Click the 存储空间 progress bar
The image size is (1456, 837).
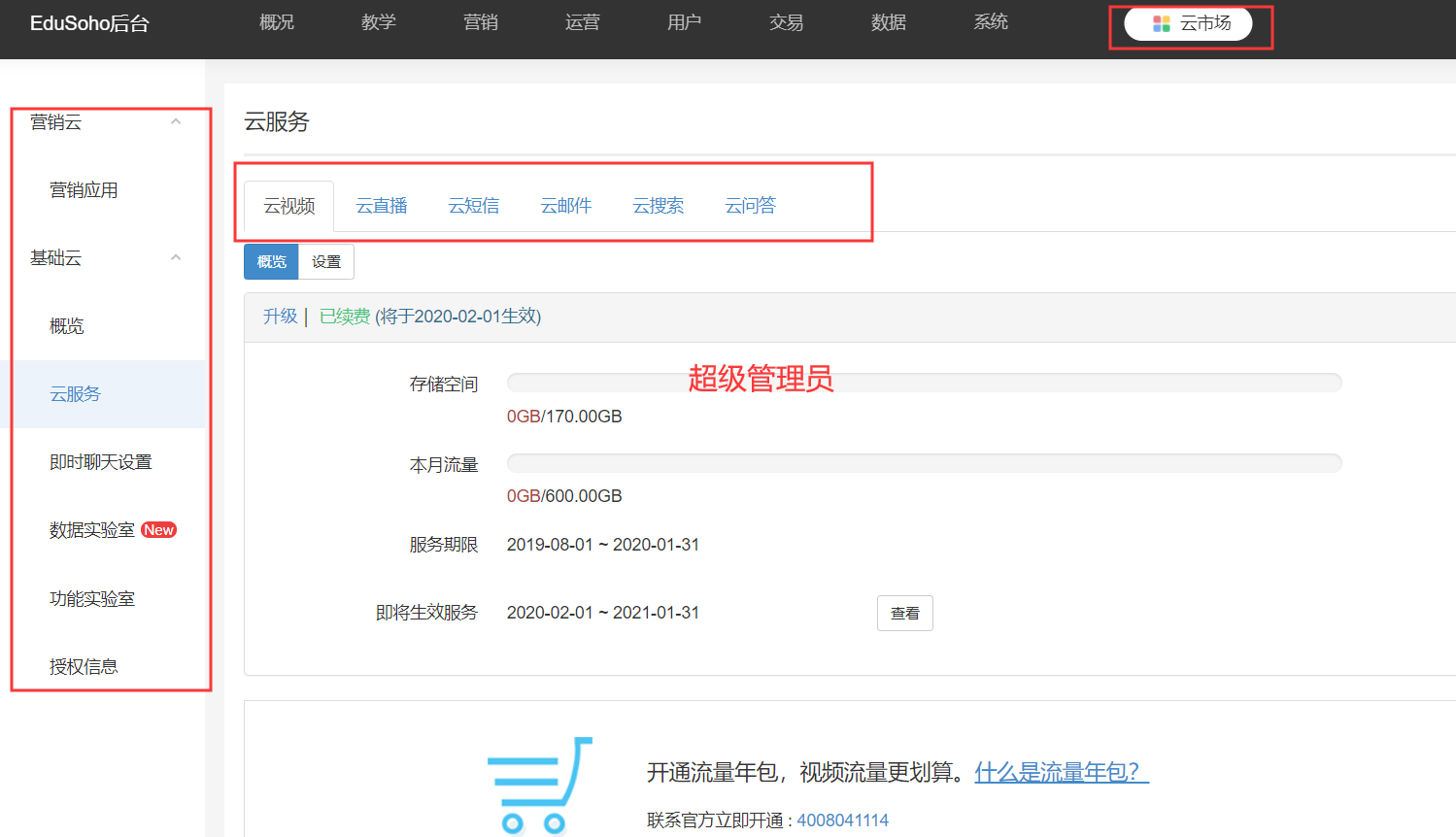[924, 383]
